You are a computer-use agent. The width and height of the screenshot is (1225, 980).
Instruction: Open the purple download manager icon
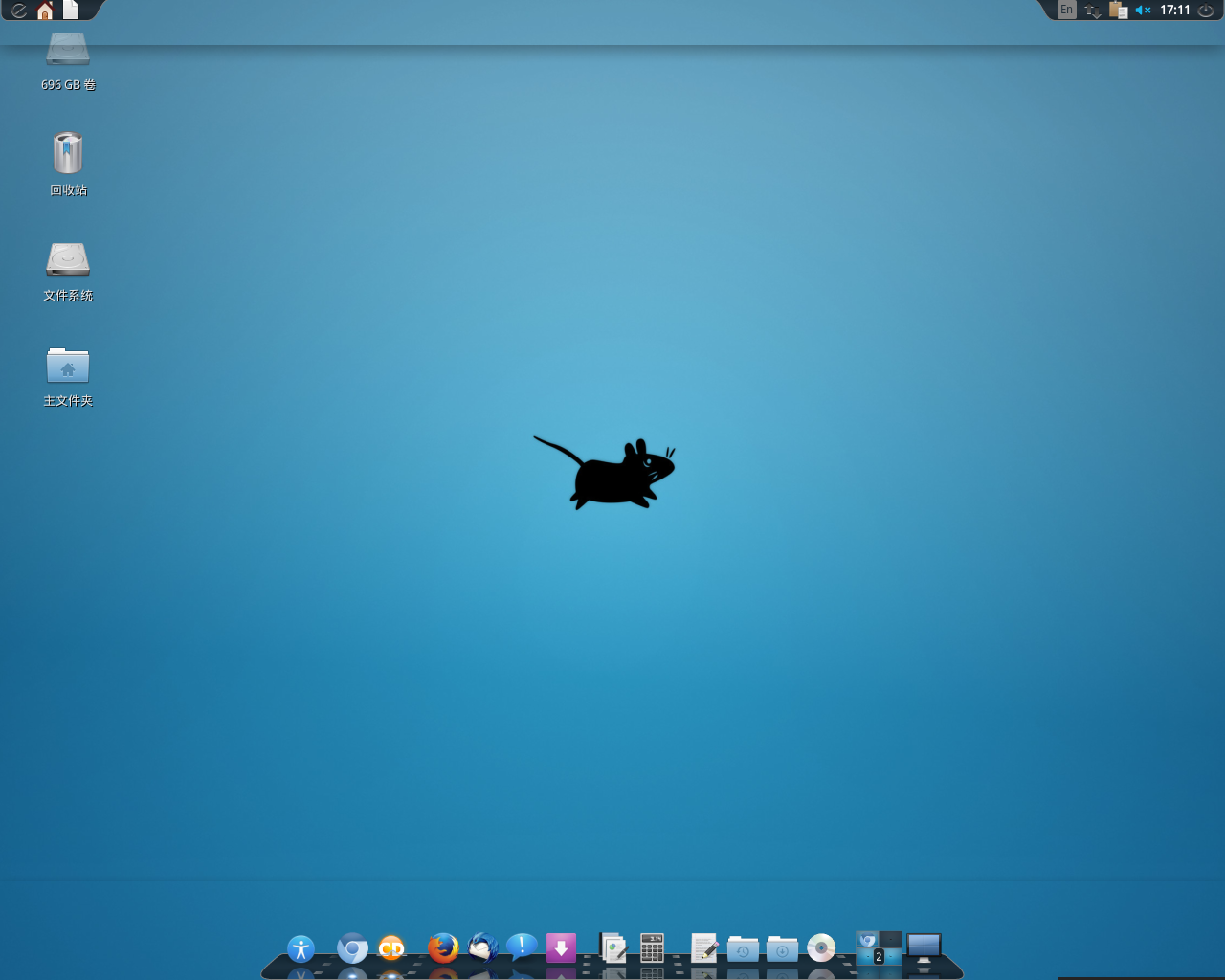(x=561, y=948)
